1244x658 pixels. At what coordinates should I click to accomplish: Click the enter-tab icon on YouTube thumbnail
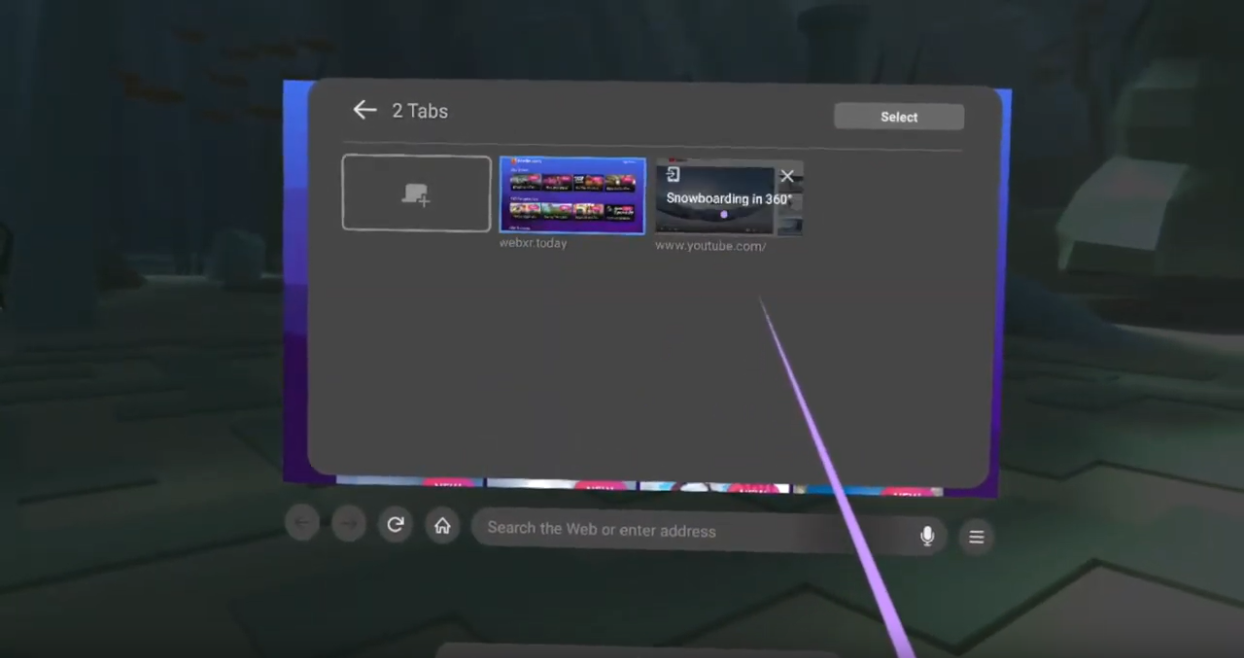click(673, 175)
